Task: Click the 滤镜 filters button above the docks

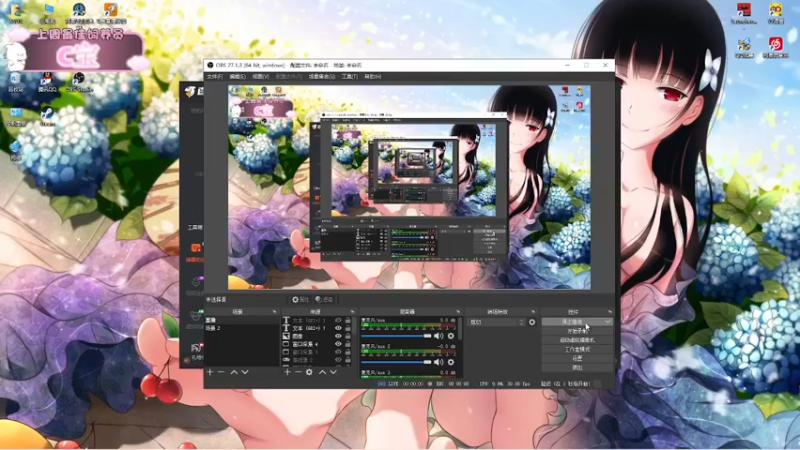Action: point(324,299)
